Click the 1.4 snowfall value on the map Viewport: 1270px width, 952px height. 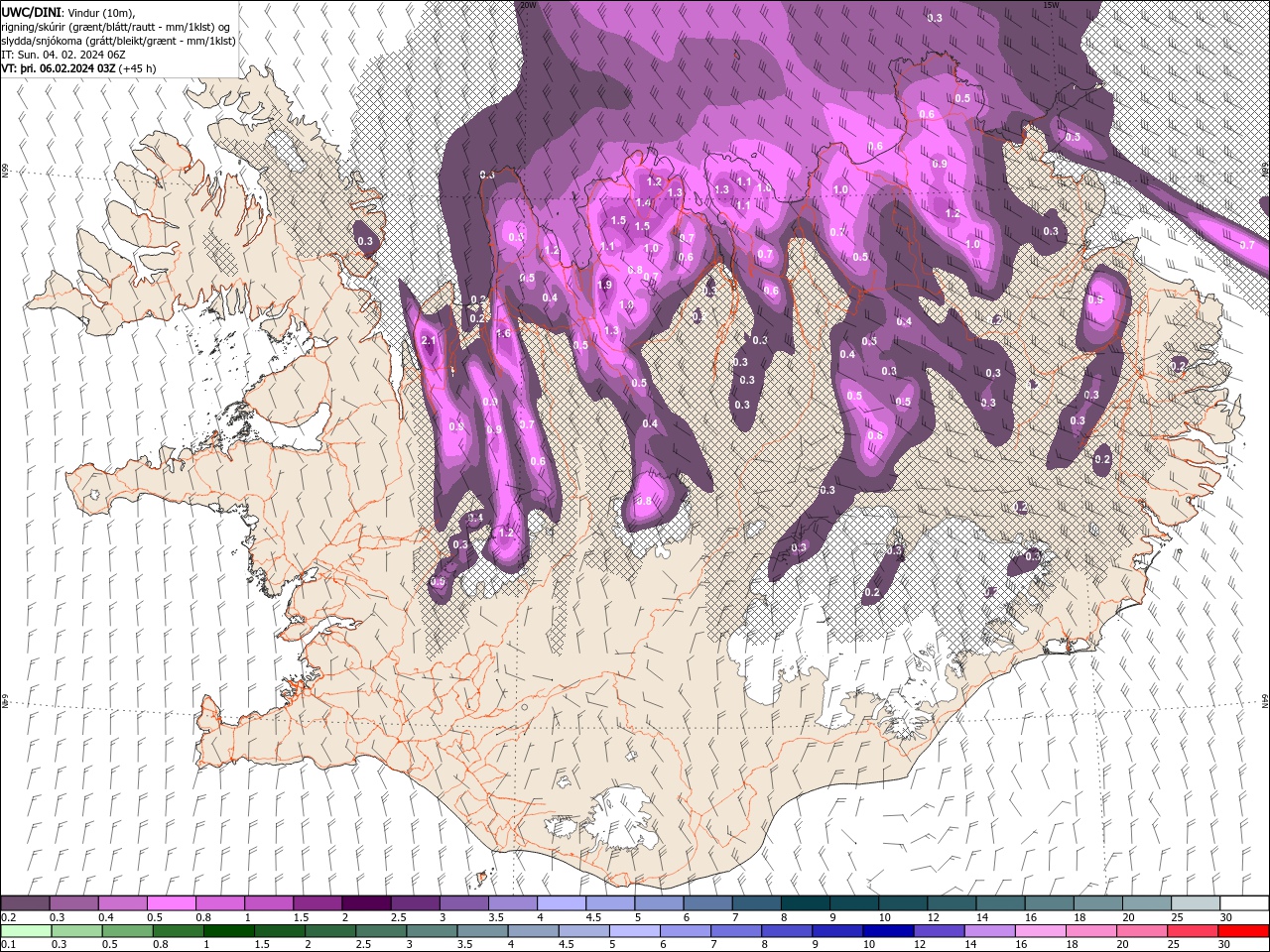643,202
